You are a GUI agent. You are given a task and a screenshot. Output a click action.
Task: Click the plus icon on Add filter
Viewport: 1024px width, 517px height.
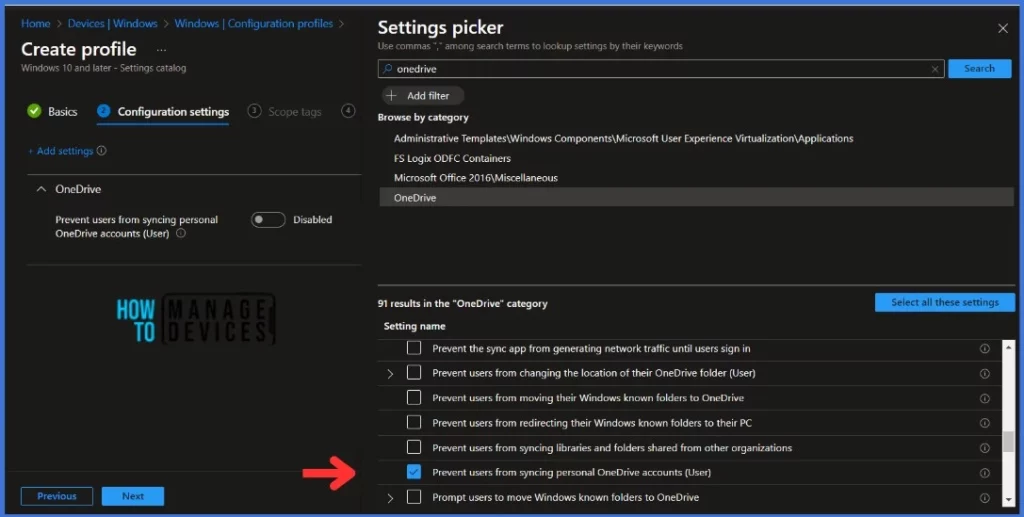coord(391,96)
